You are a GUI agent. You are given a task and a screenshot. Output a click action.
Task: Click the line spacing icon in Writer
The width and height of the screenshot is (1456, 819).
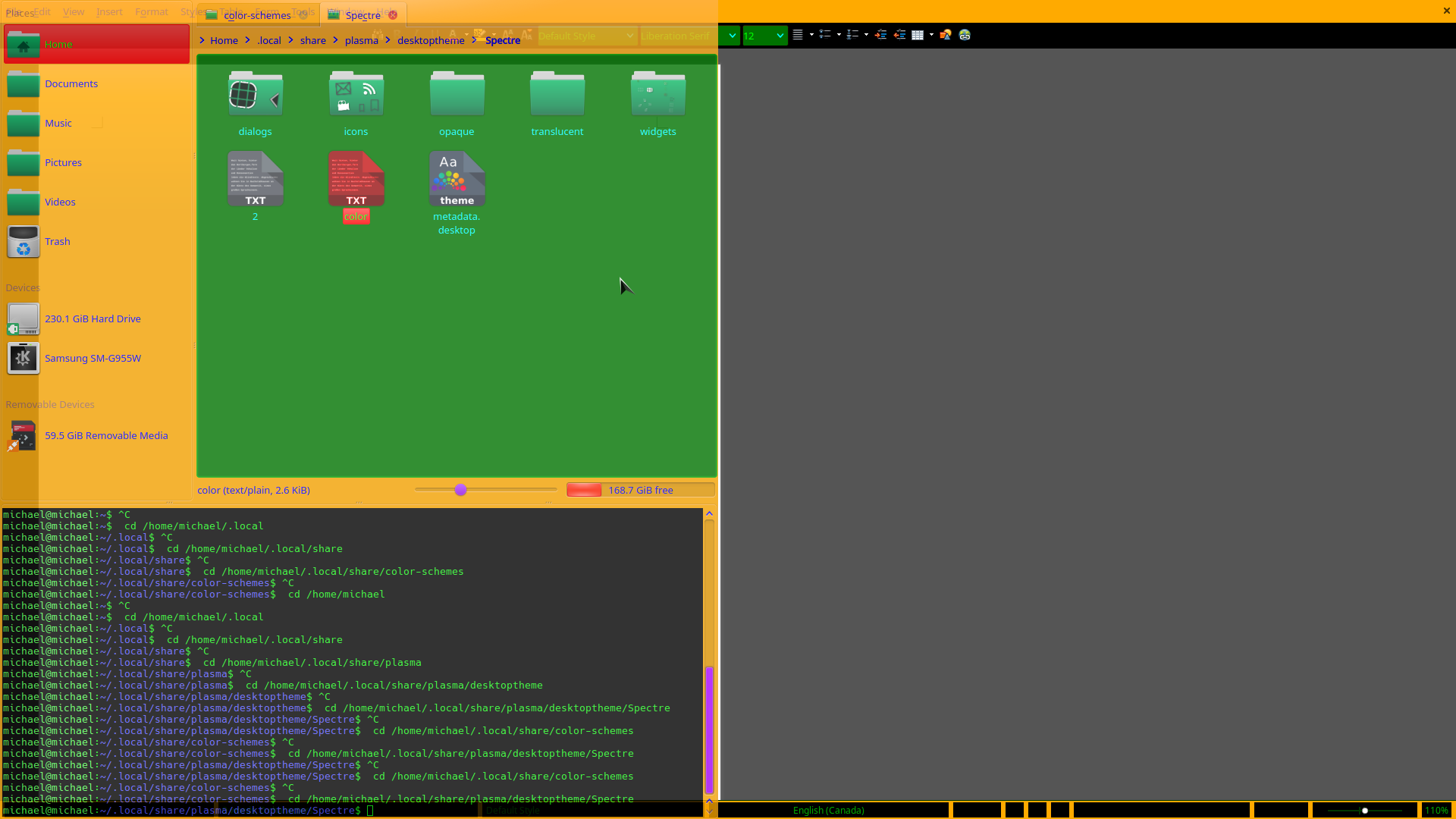point(852,35)
